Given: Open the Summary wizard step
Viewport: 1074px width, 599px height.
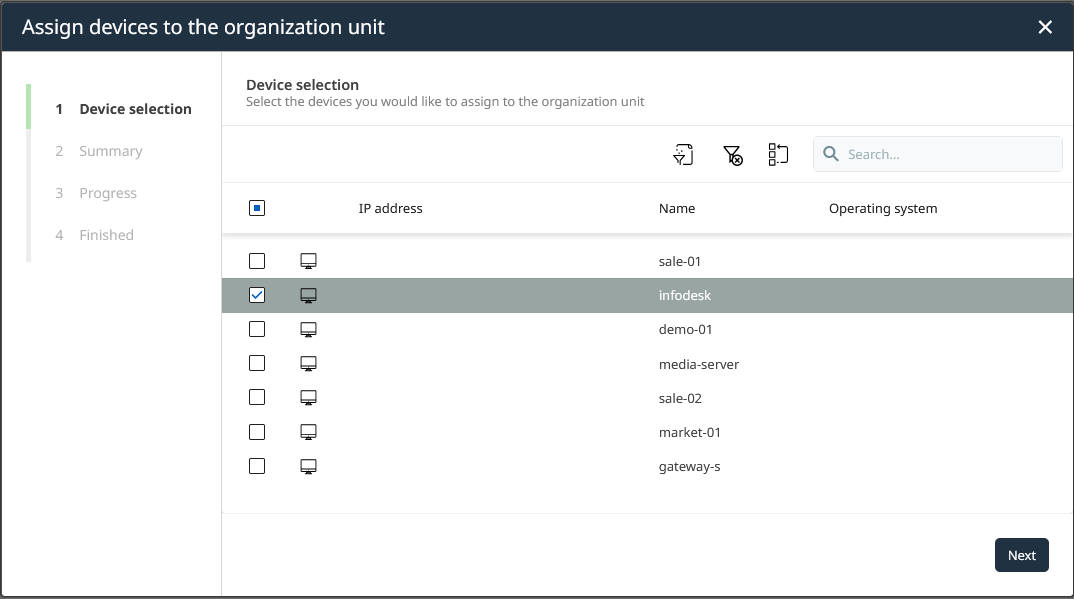Looking at the screenshot, I should (x=110, y=150).
